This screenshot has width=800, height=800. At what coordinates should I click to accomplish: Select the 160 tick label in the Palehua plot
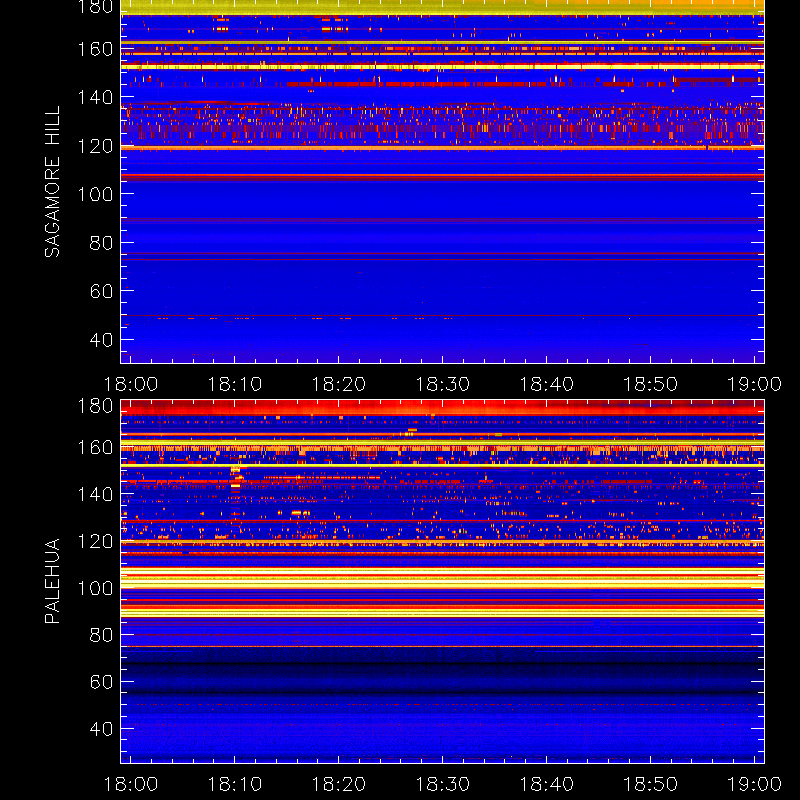pyautogui.click(x=95, y=448)
